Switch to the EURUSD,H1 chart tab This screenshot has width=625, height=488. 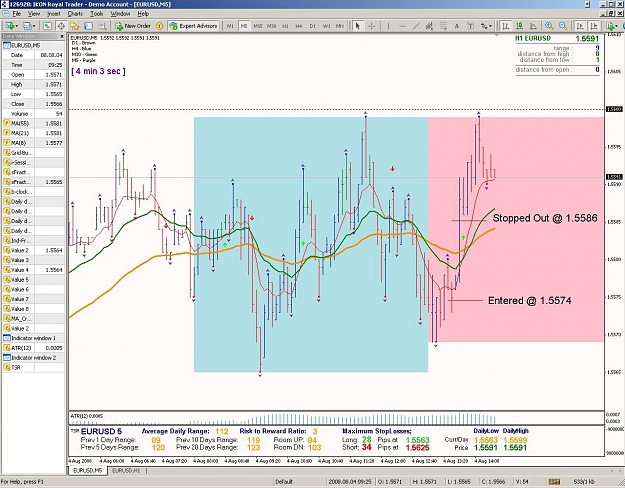point(126,471)
